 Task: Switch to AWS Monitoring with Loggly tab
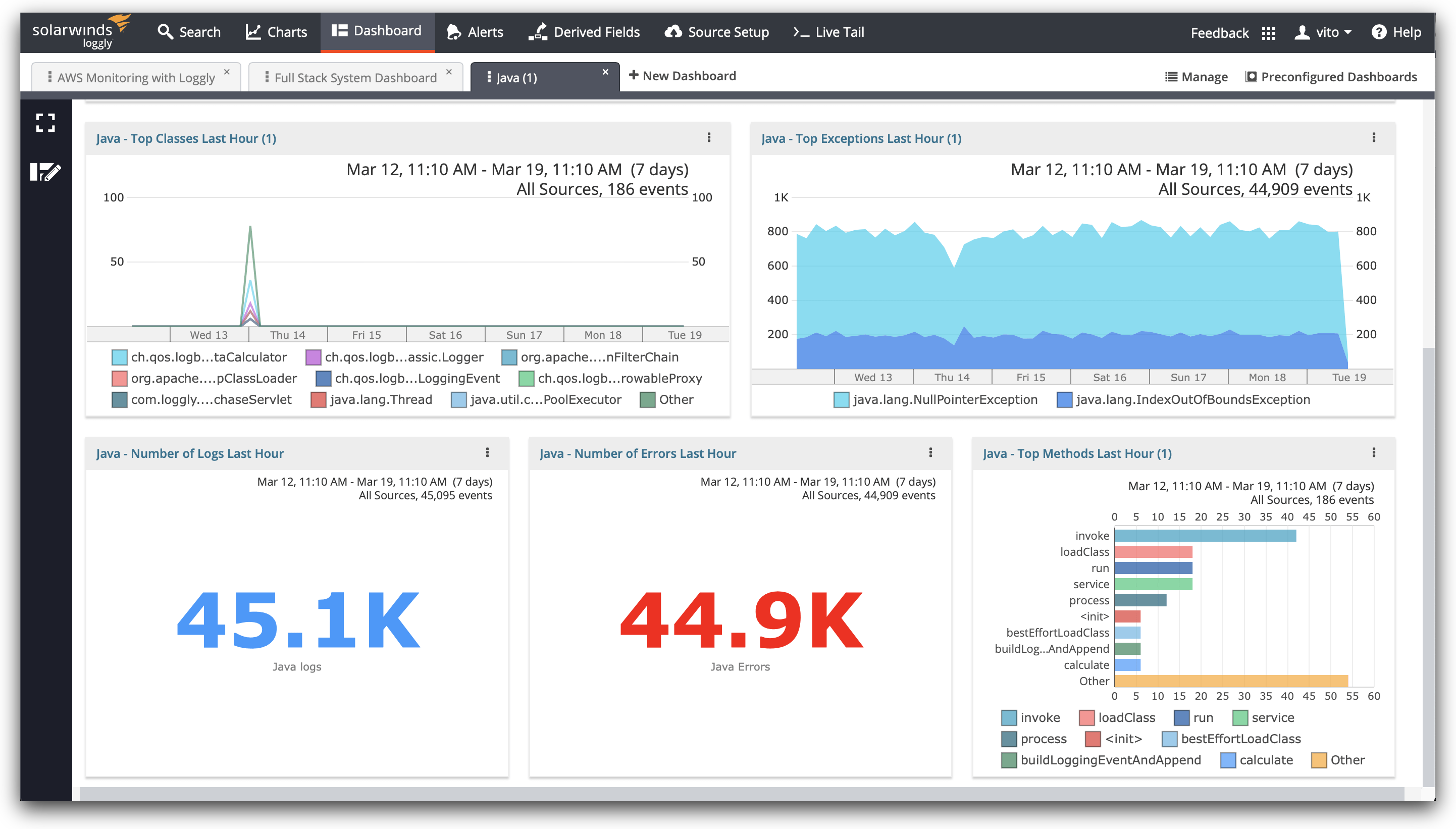[136, 77]
